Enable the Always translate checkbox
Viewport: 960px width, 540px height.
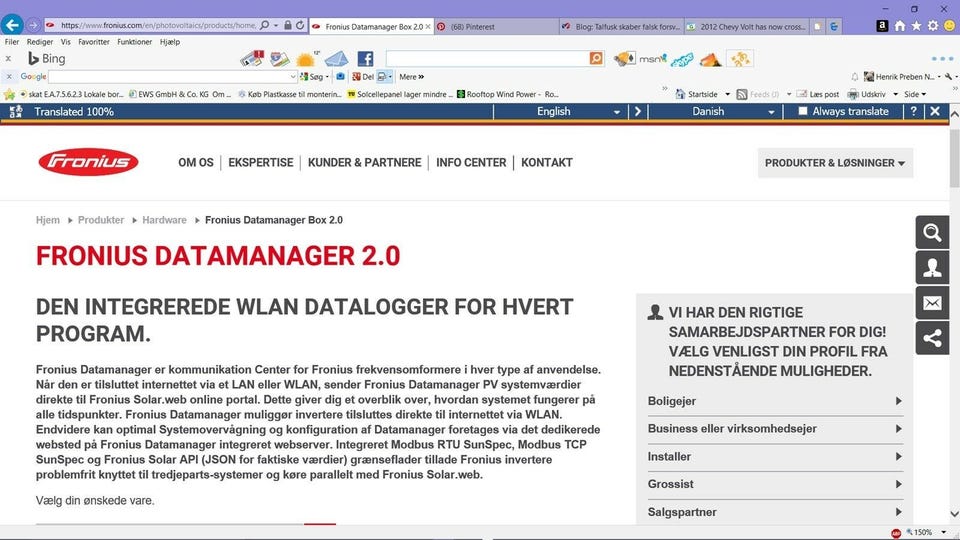click(x=803, y=111)
